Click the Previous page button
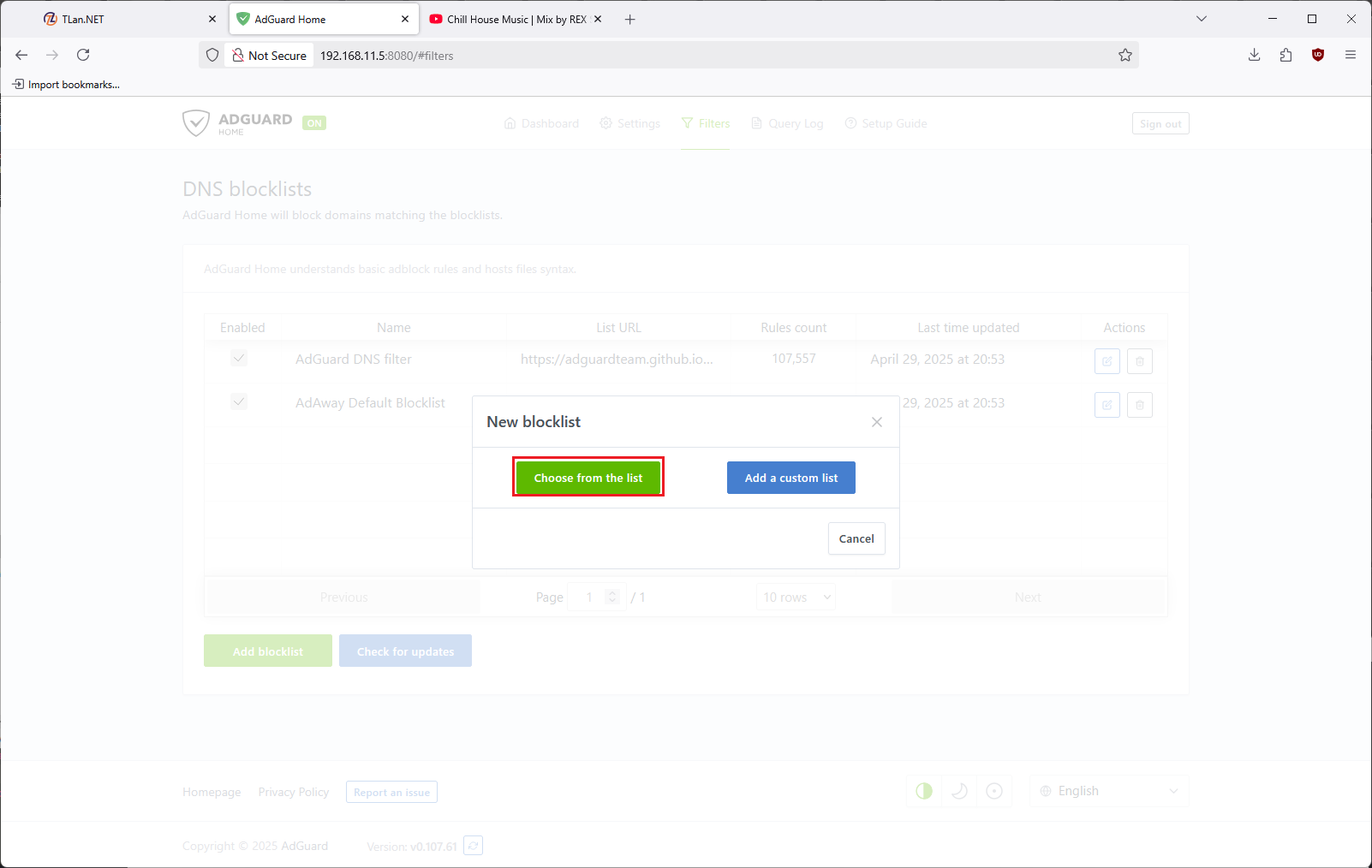The width and height of the screenshot is (1372, 868). click(x=344, y=597)
